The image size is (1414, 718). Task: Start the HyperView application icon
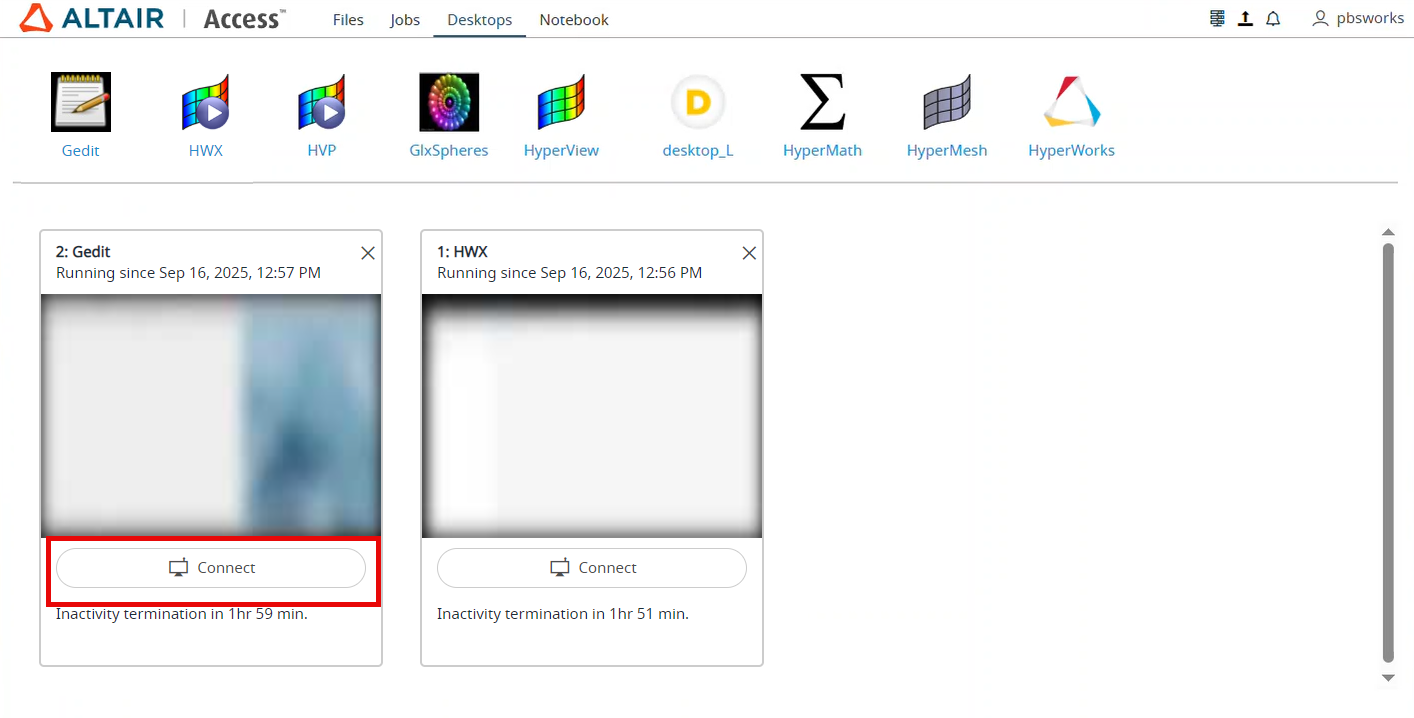point(561,102)
